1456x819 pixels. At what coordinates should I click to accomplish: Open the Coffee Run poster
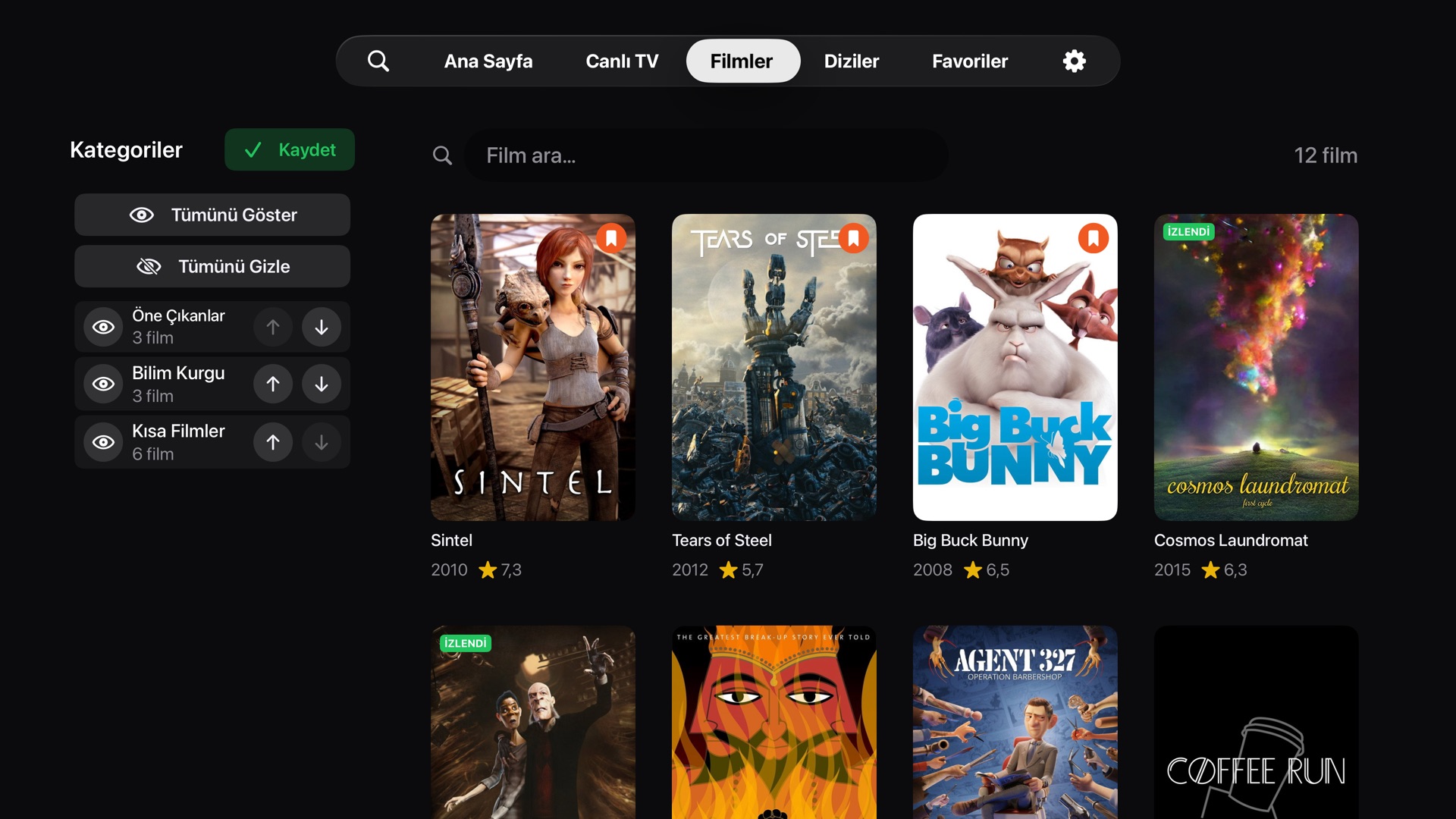[x=1257, y=722]
